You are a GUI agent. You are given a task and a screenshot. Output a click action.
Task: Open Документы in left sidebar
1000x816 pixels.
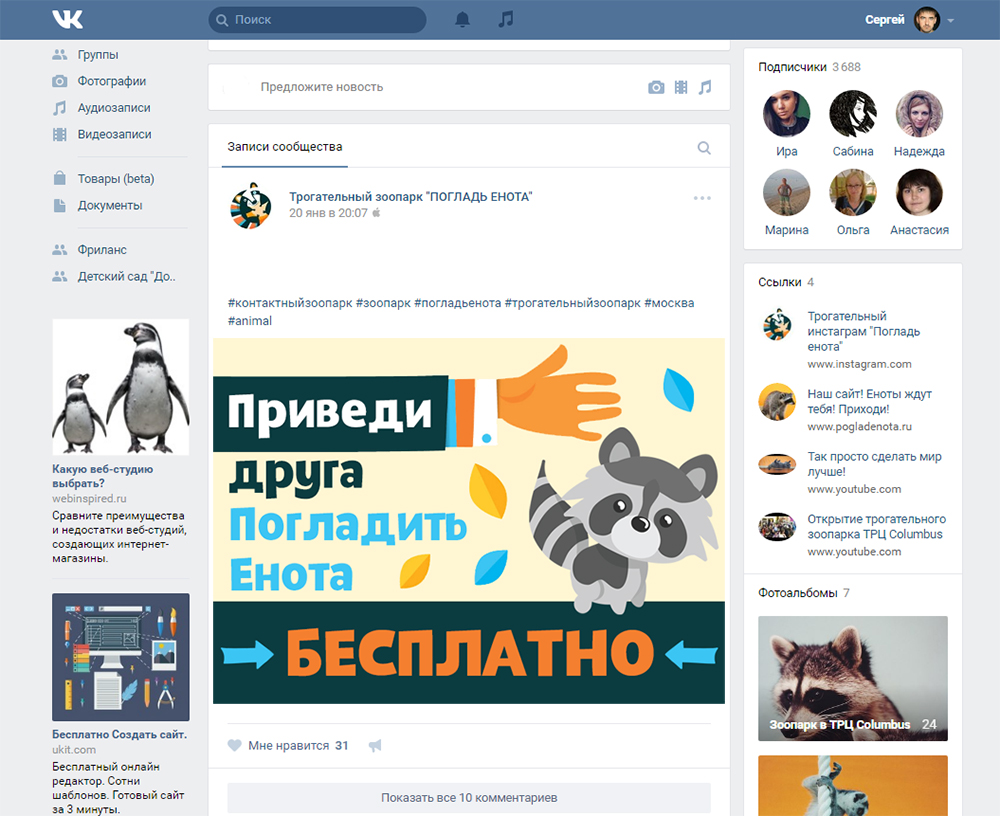[110, 205]
